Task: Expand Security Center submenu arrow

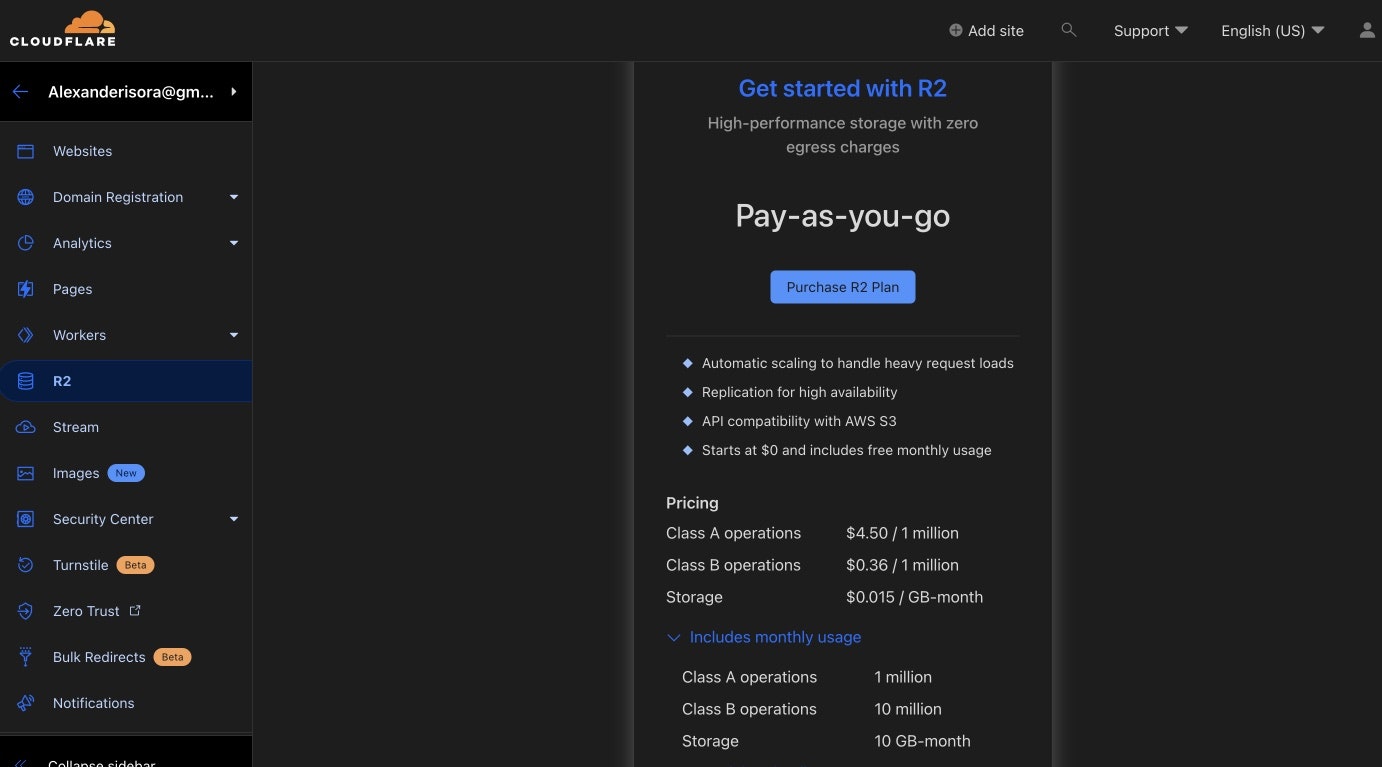Action: tap(234, 519)
